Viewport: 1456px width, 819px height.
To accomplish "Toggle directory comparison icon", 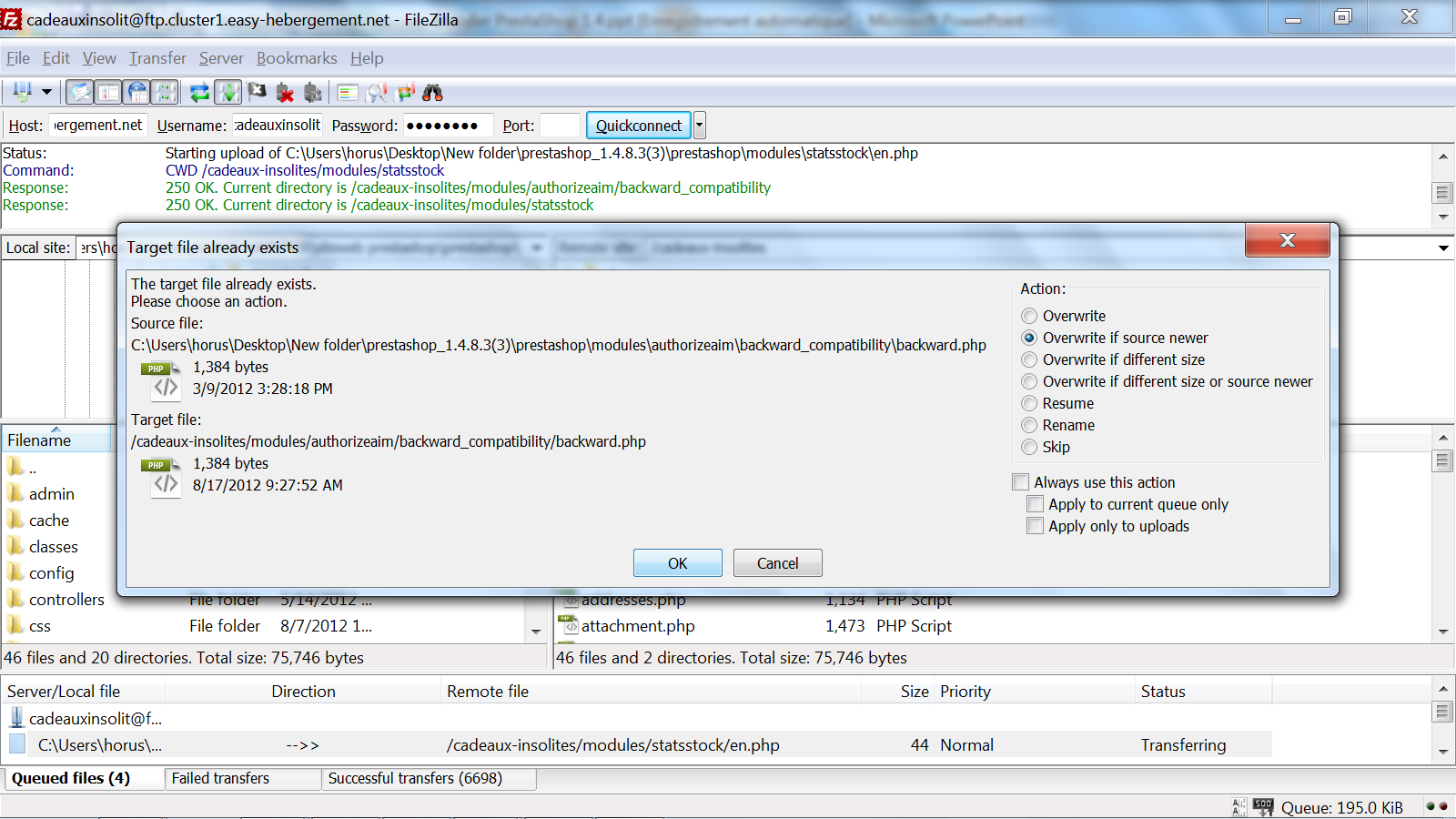I will [377, 92].
